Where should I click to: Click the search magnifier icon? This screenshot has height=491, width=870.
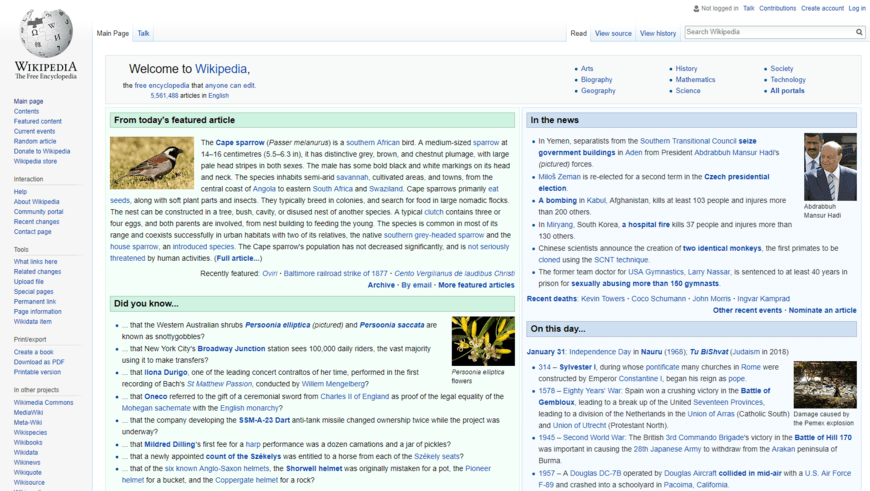(859, 32)
